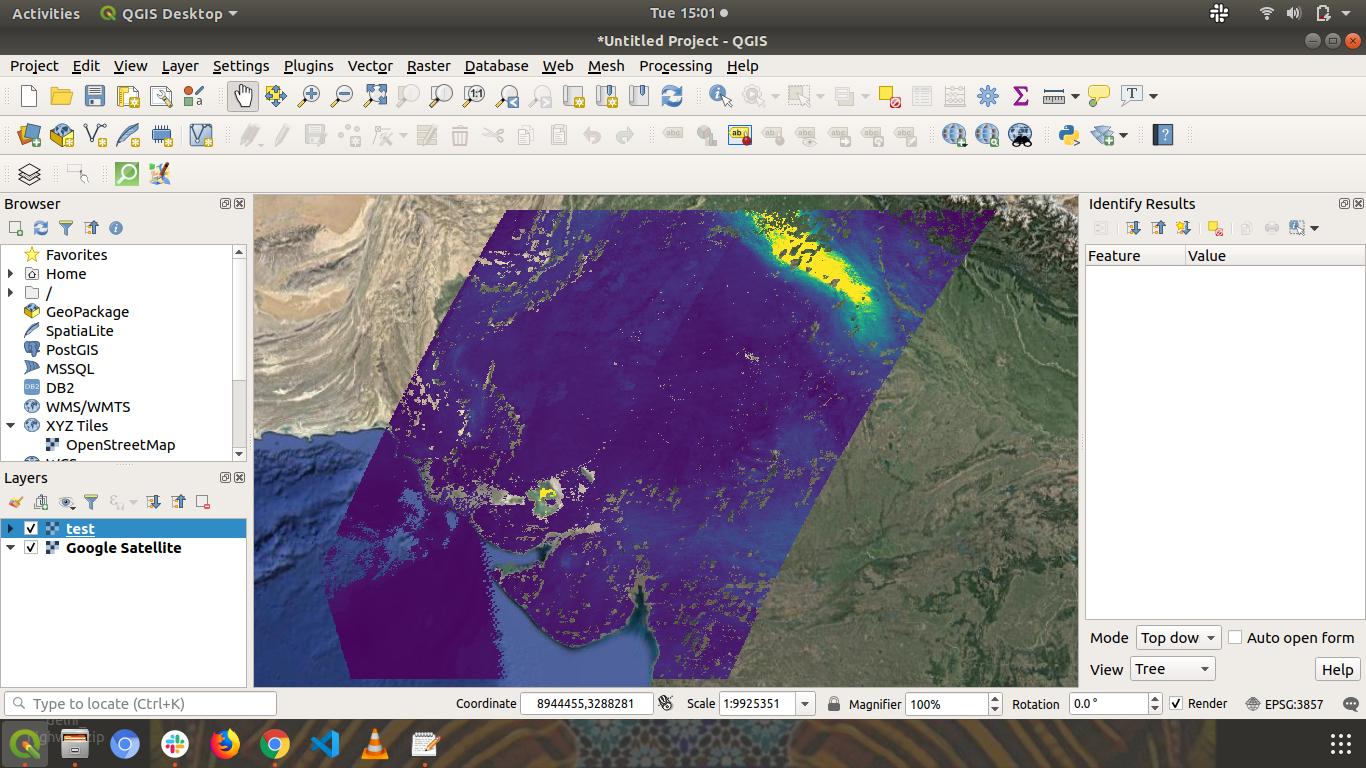Click the EPSG:3857 CRS button
The image size is (1366, 768).
1285,704
